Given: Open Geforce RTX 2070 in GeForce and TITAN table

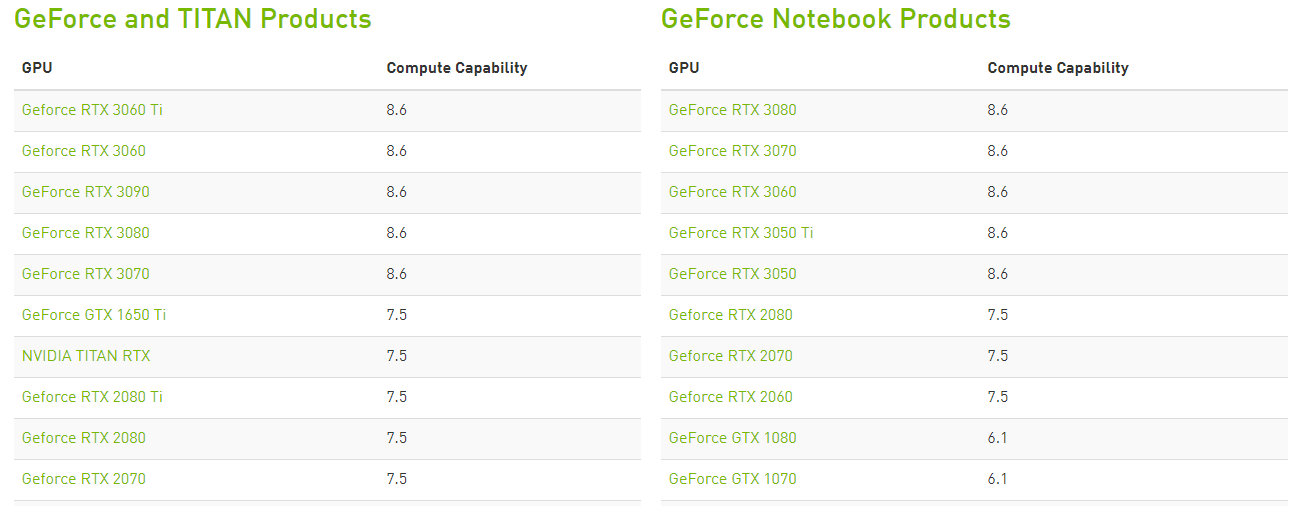Looking at the screenshot, I should (x=84, y=479).
